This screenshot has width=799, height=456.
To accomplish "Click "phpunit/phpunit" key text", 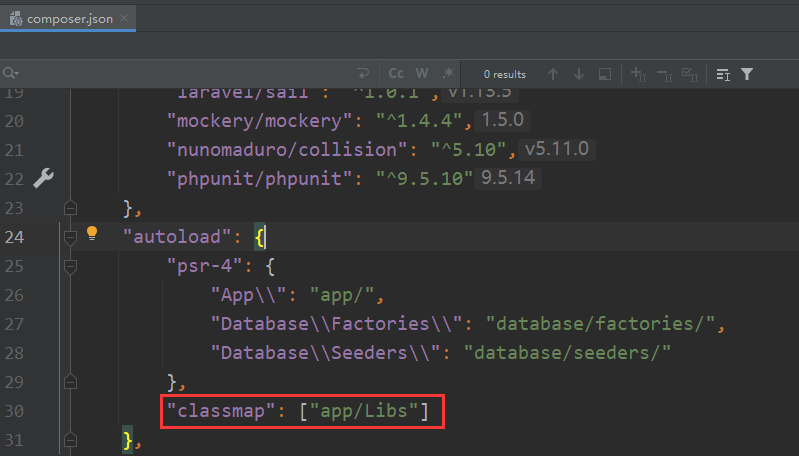I will (x=260, y=179).
